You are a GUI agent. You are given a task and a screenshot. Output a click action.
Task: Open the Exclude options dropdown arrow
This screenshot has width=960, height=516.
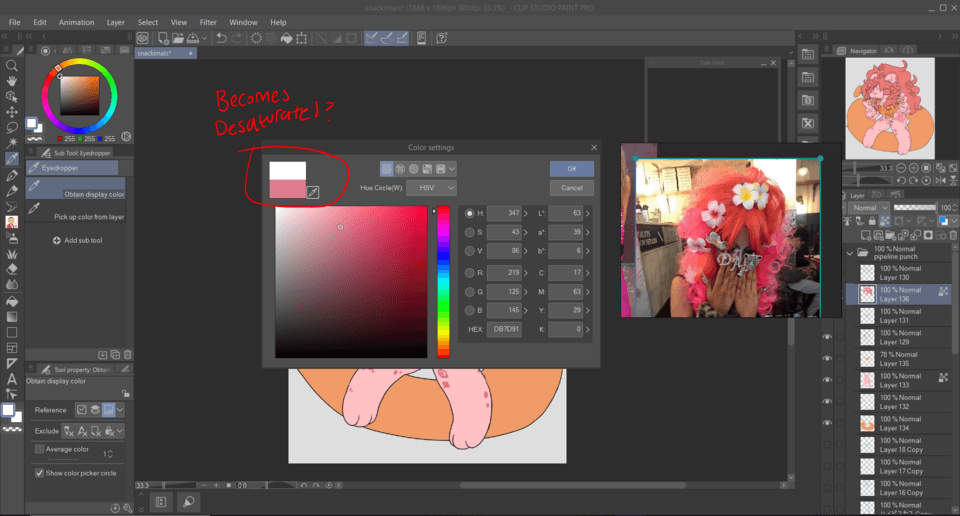[x=120, y=431]
